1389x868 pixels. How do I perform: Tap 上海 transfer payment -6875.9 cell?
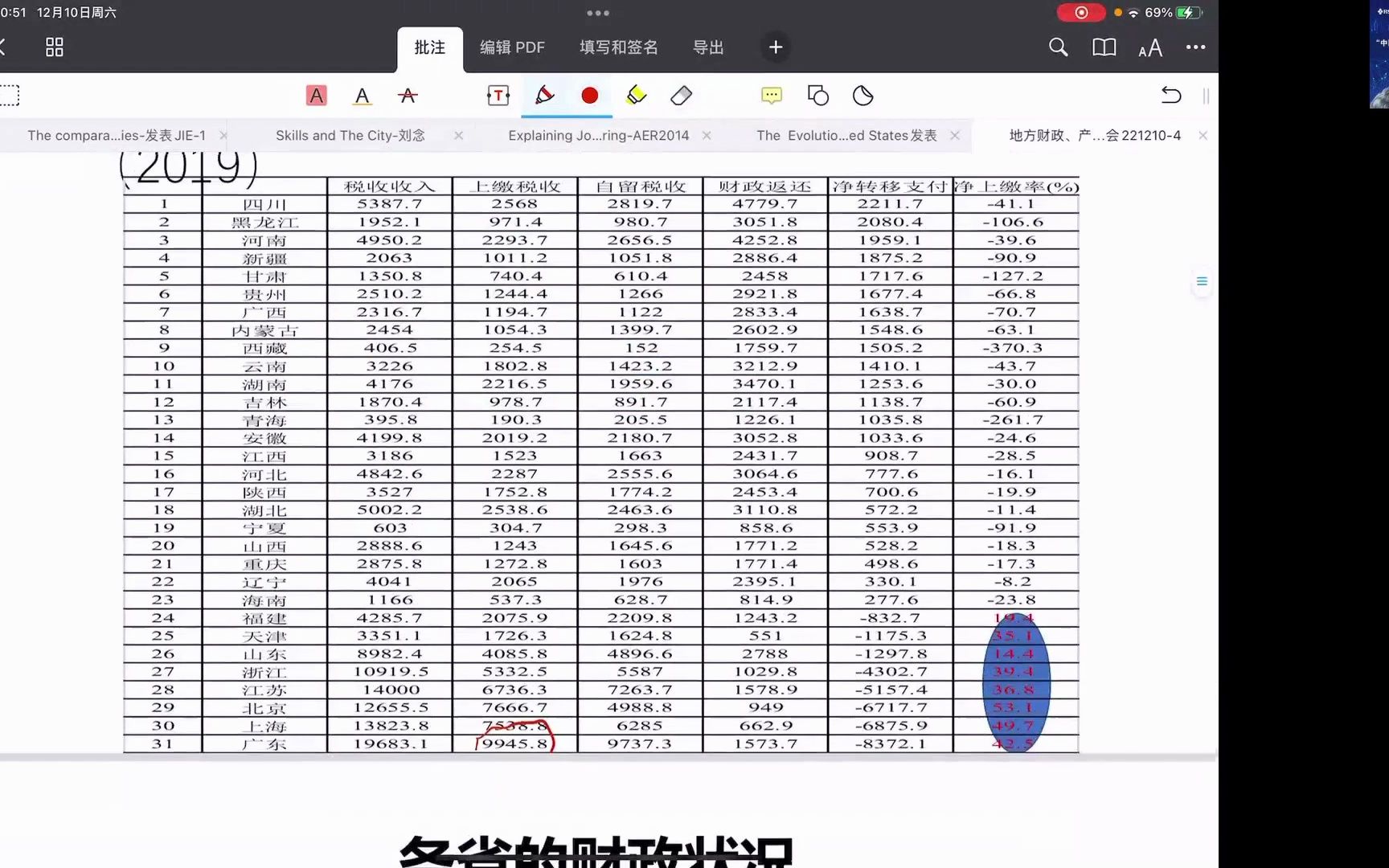[891, 726]
